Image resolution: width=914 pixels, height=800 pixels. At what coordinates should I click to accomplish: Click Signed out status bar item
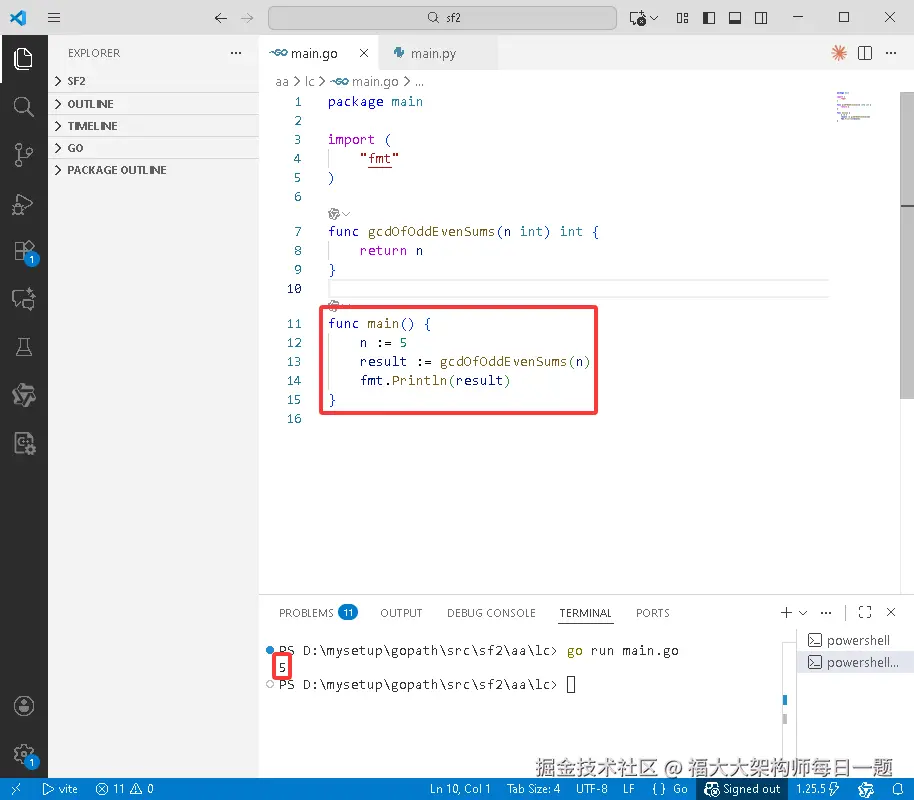click(x=742, y=789)
